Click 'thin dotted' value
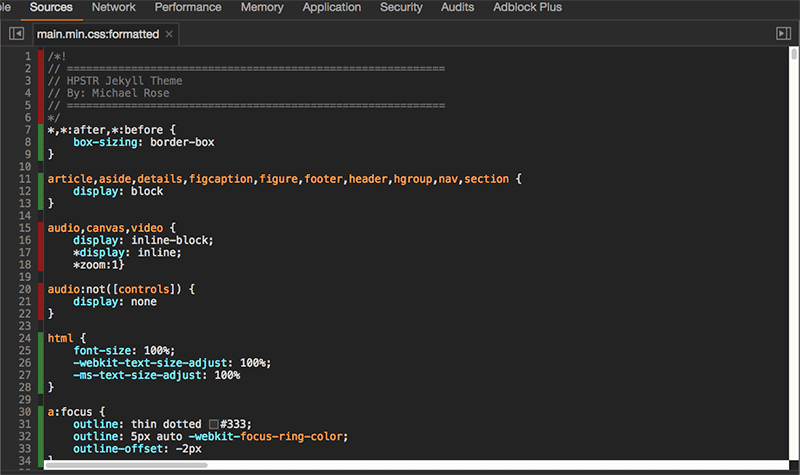 pyautogui.click(x=166, y=424)
